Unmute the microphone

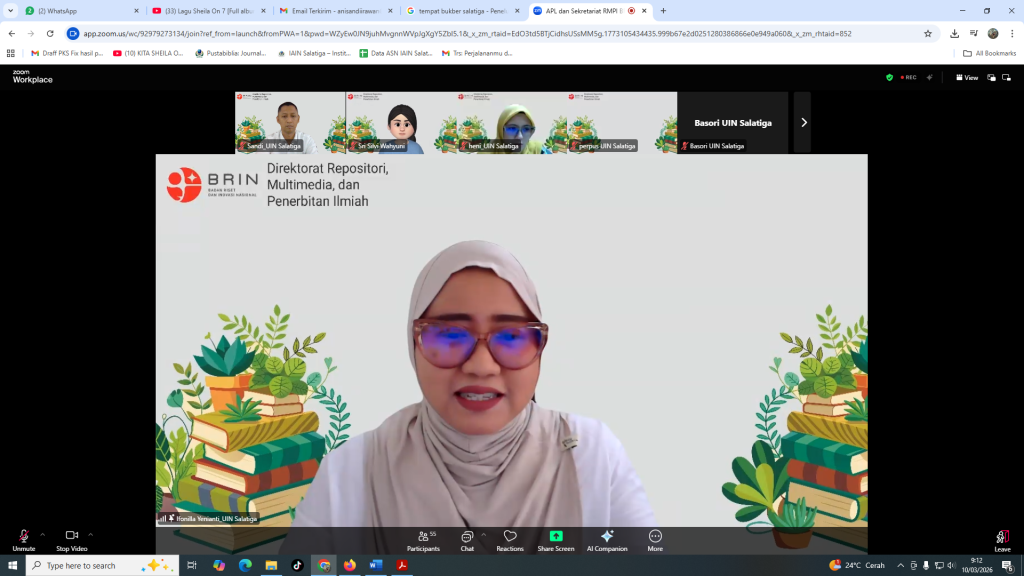(x=24, y=541)
